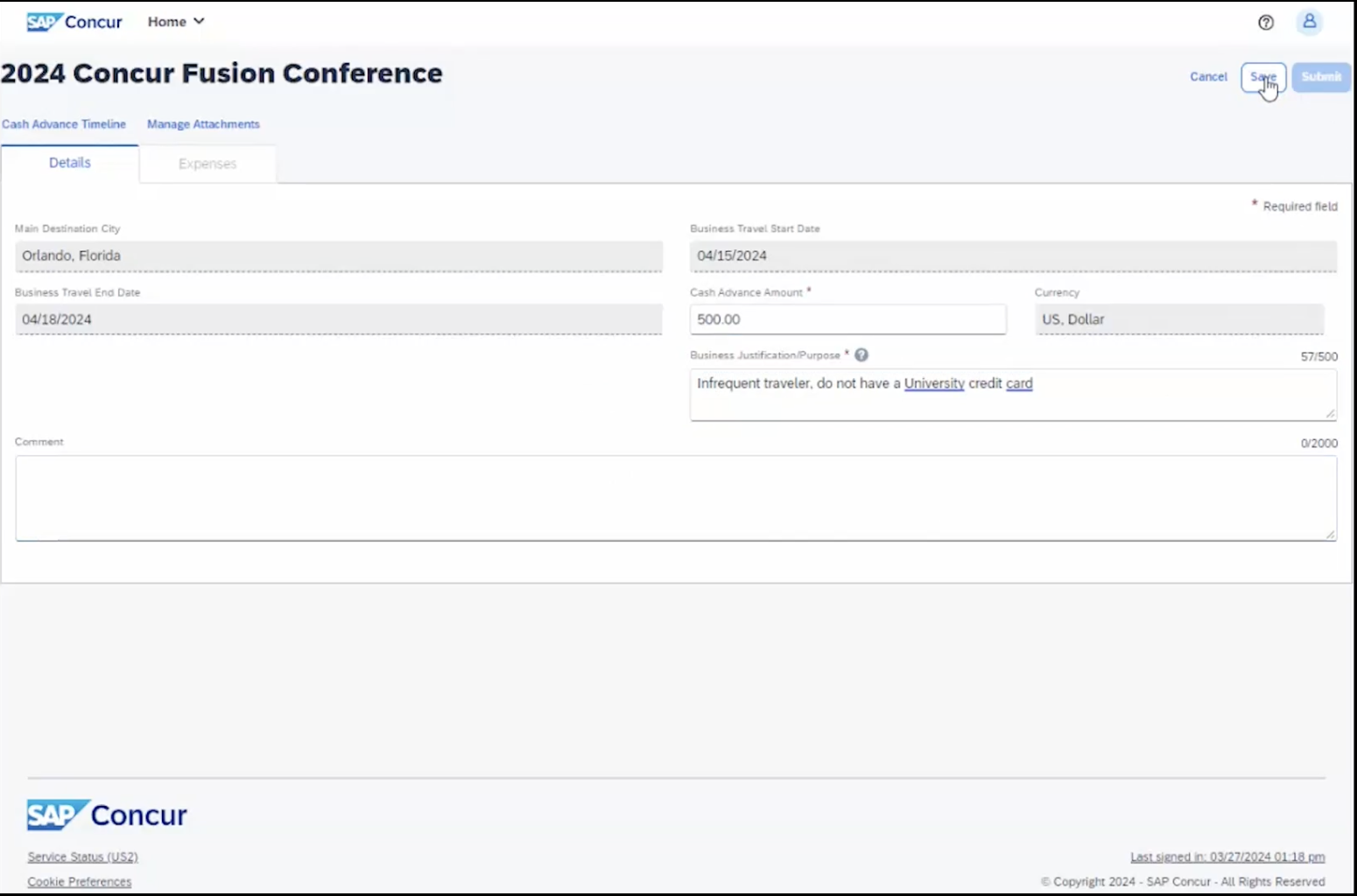
Task: Switch to the Details tab
Action: pos(70,164)
